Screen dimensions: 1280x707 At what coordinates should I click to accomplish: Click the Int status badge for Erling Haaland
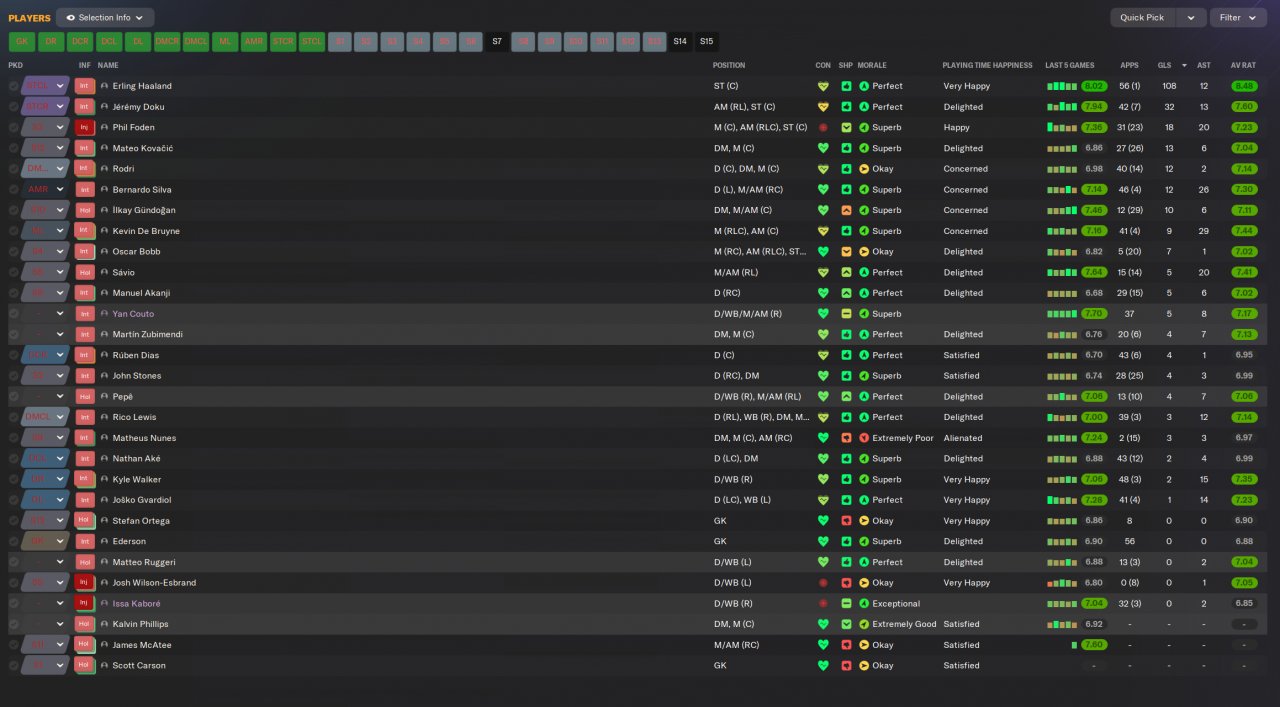click(x=84, y=86)
